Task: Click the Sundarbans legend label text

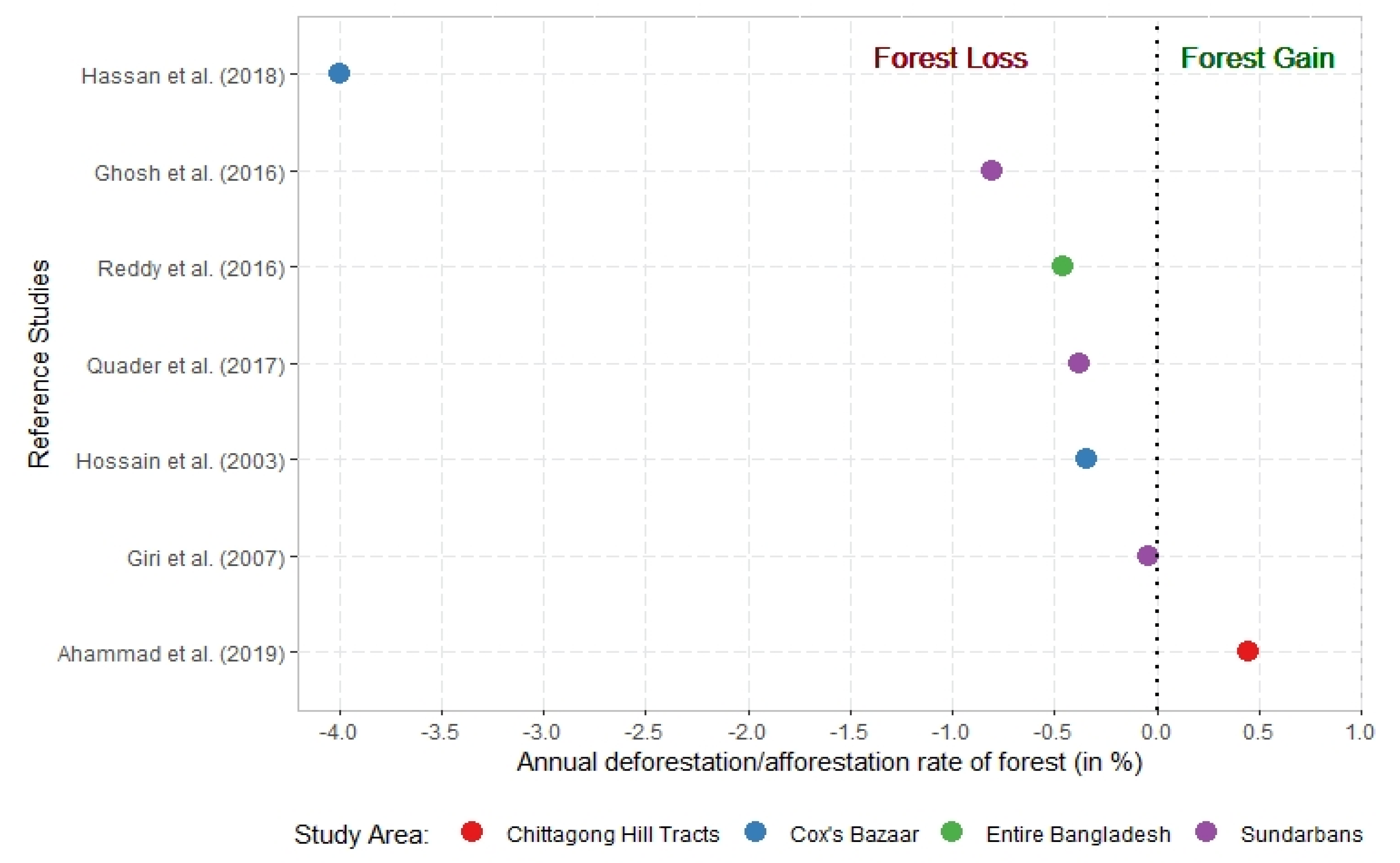Action: pos(1301,835)
